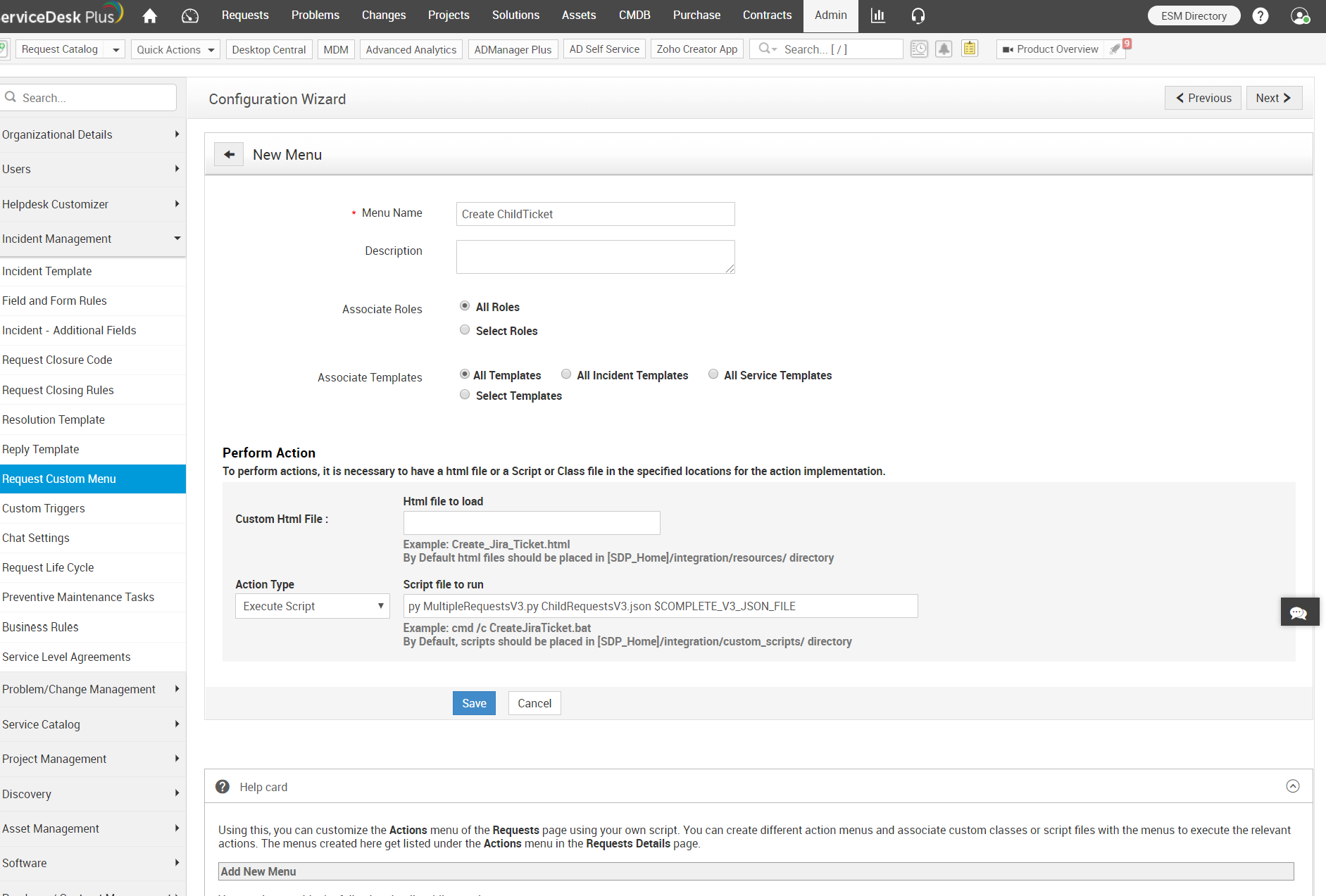This screenshot has width=1326, height=896.
Task: Choose All Incident Templates radio button
Action: 566,374
